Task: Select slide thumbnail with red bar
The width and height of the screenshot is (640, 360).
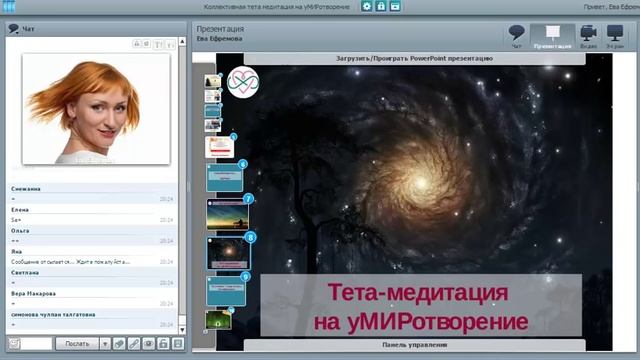Action: pyautogui.click(x=220, y=147)
